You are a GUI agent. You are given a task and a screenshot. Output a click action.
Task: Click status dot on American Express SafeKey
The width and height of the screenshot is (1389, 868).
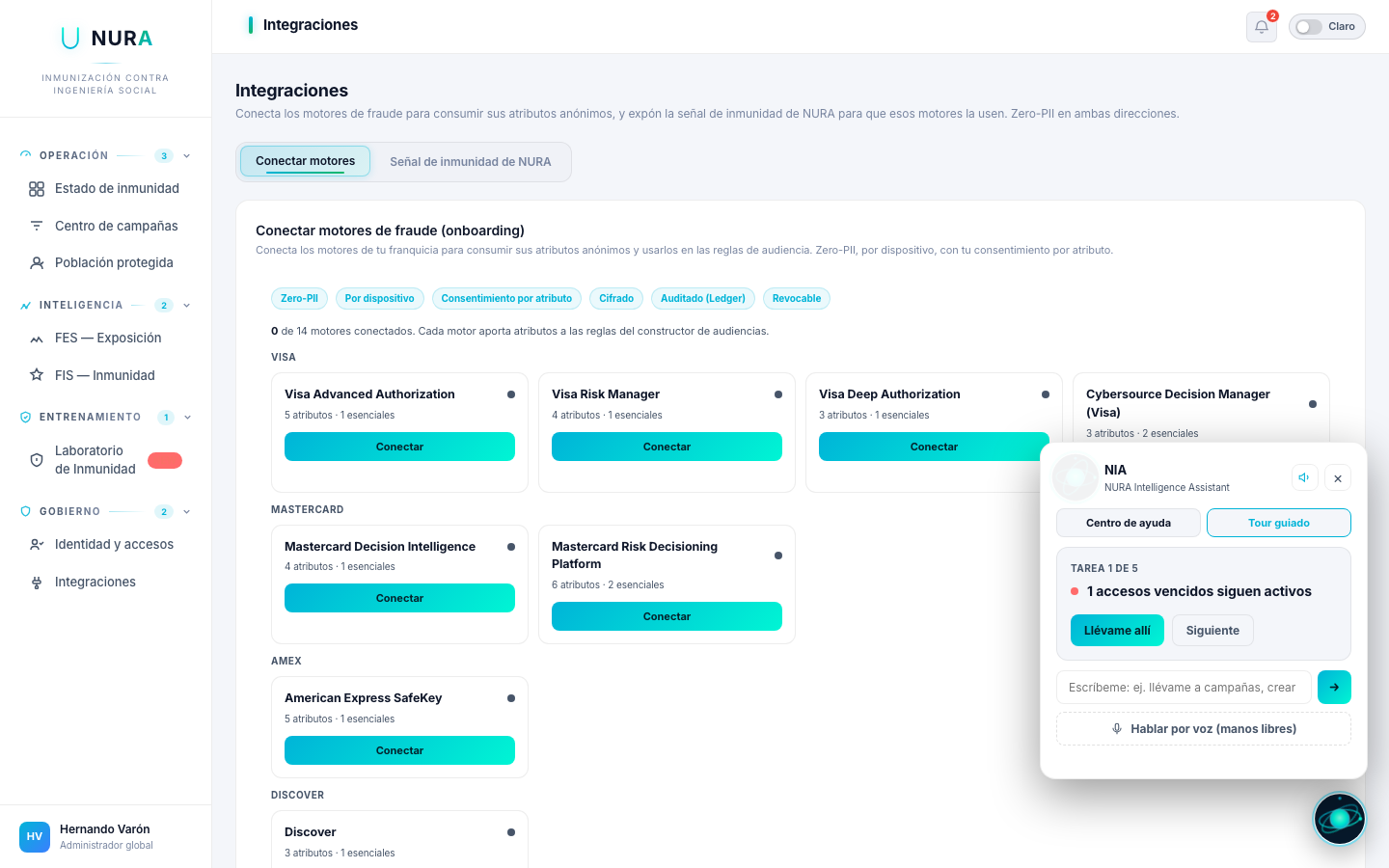[511, 698]
